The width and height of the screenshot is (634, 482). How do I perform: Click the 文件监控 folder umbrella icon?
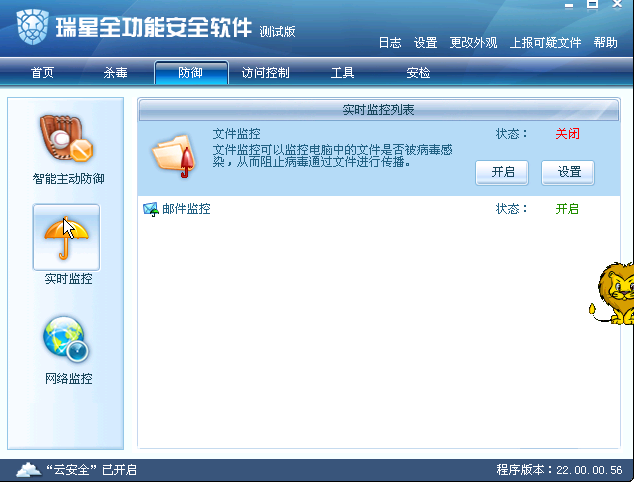(174, 157)
